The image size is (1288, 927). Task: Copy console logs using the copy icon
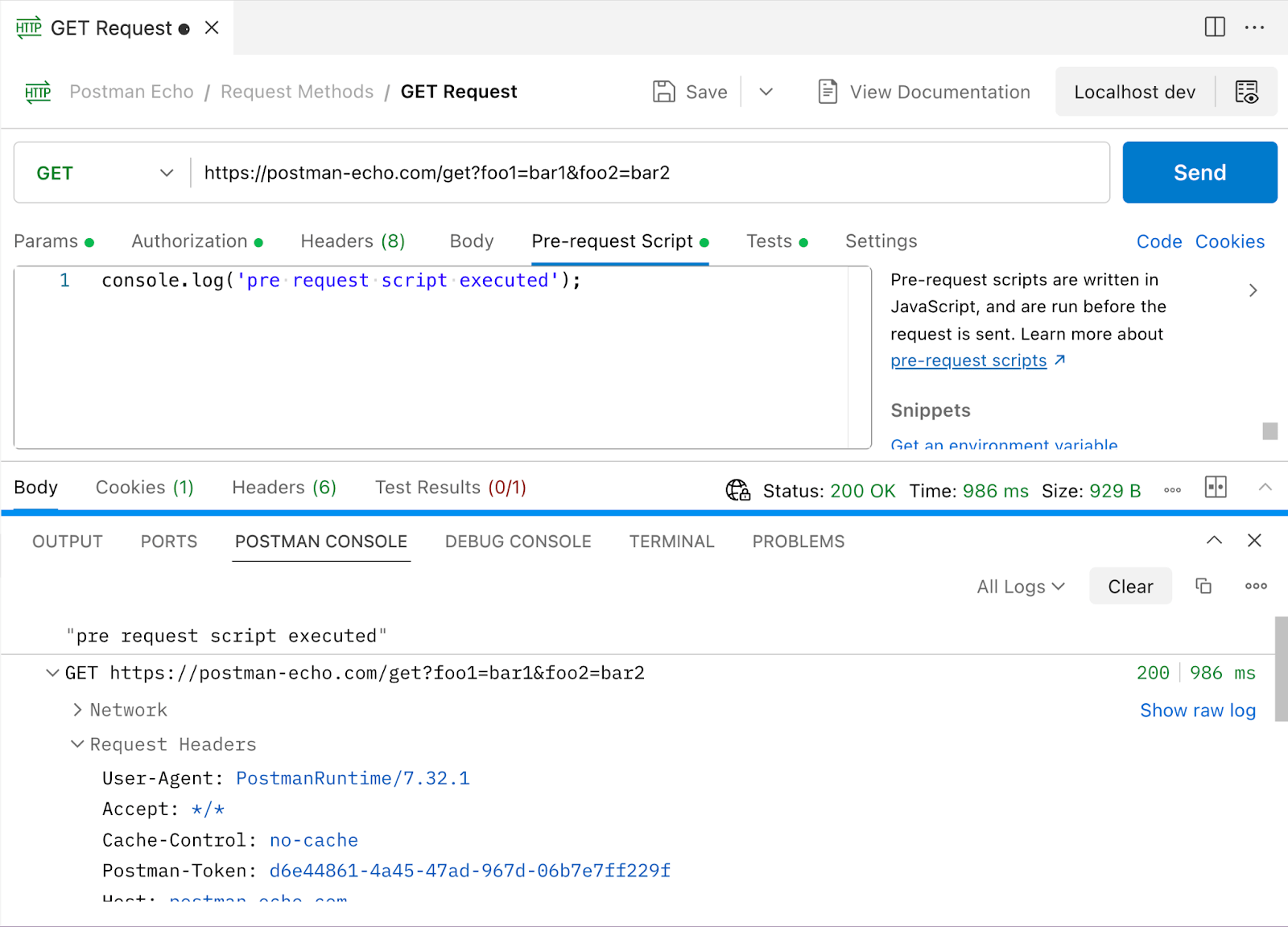pos(1203,586)
